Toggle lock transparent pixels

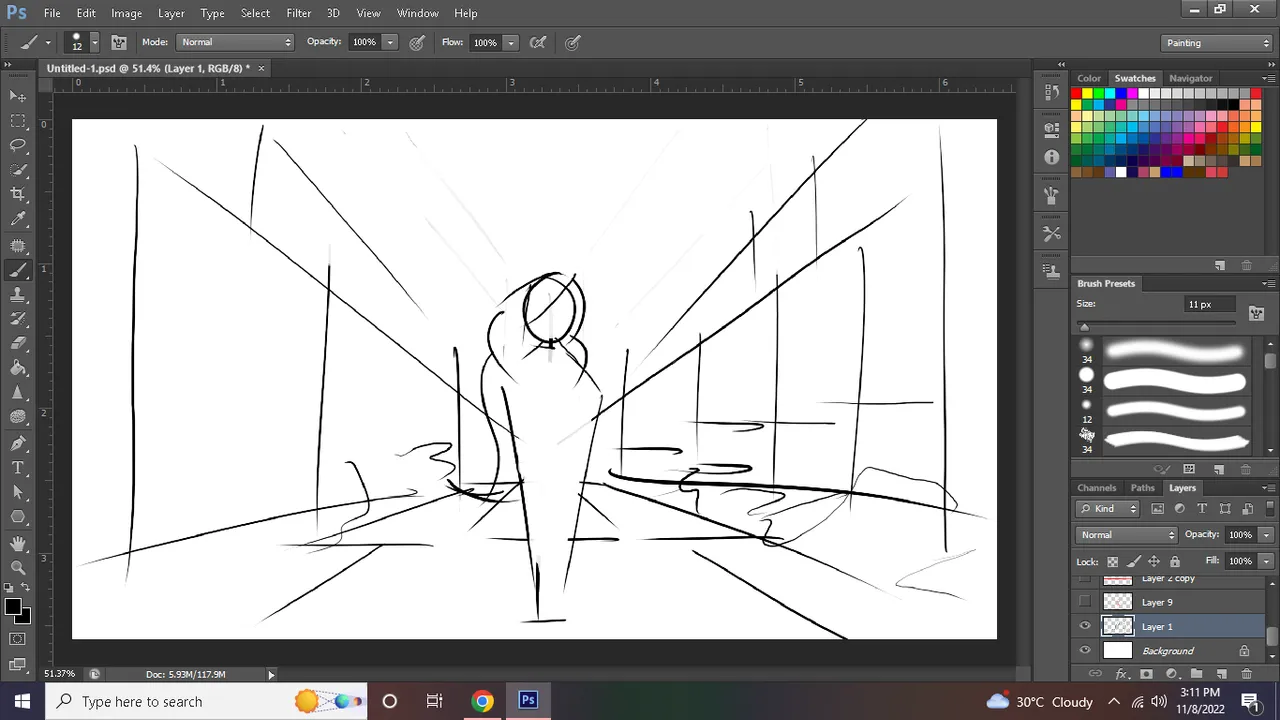click(x=1112, y=561)
